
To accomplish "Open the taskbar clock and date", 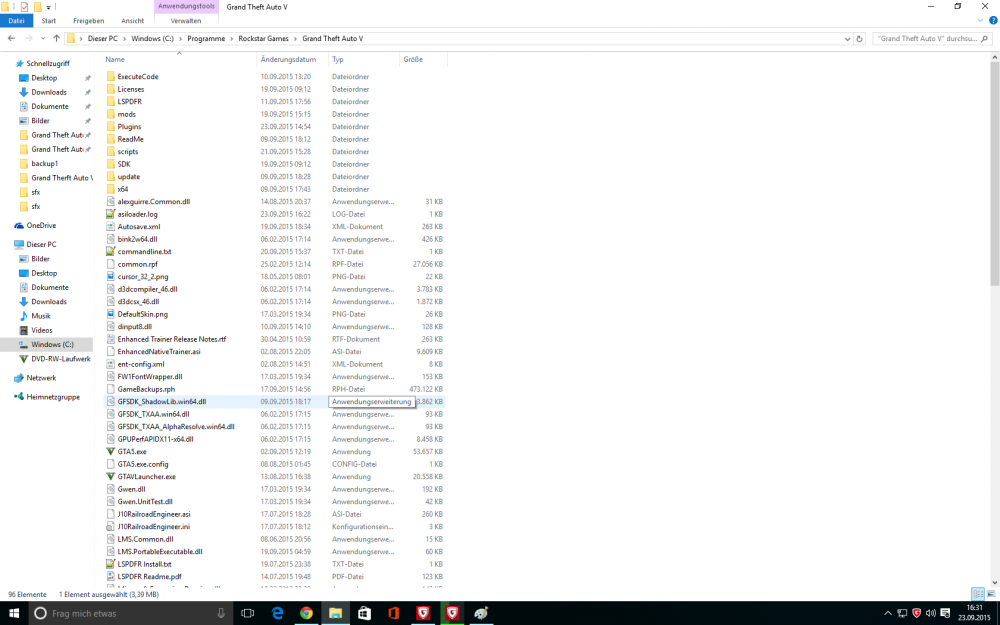I will point(974,613).
